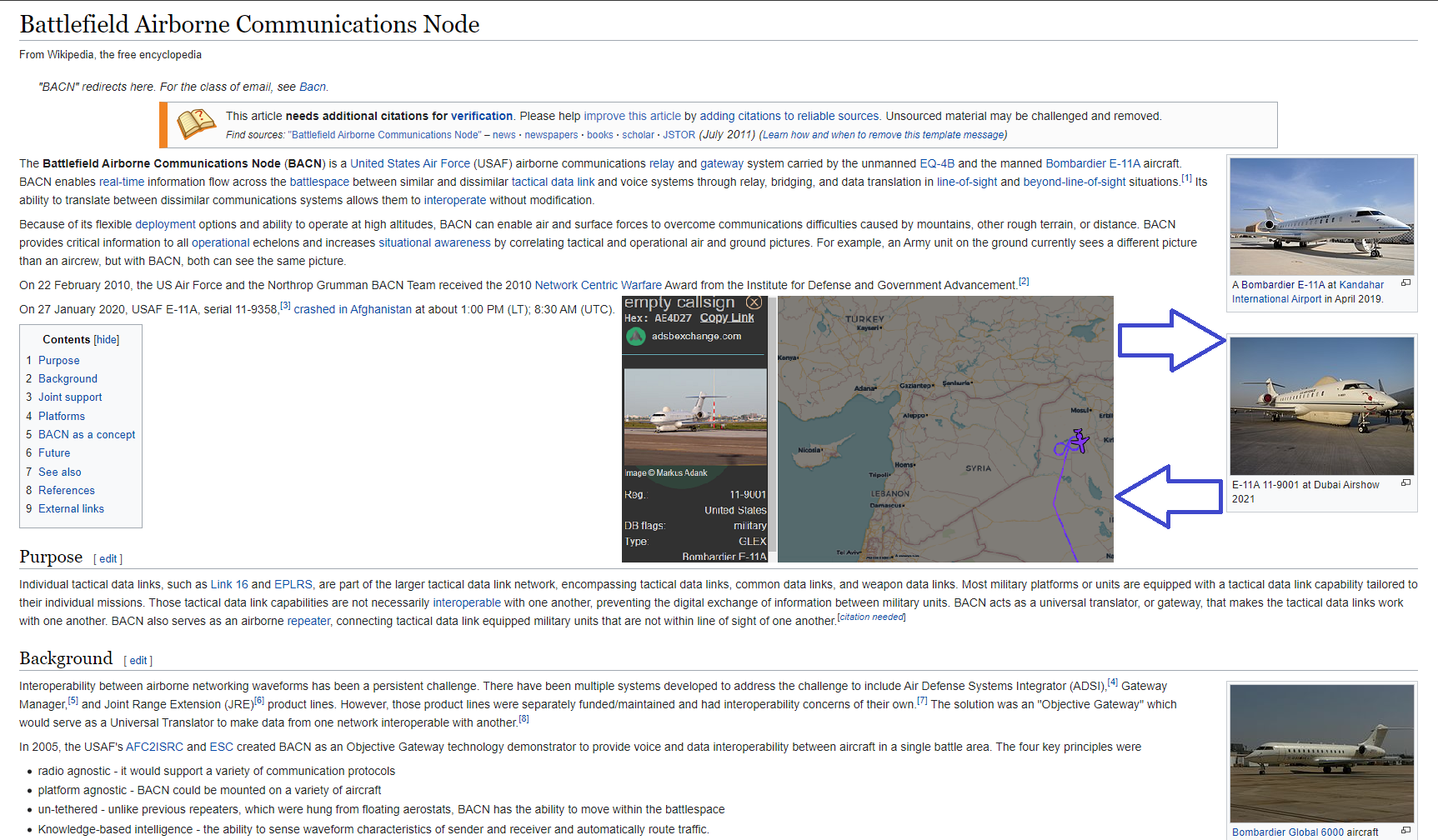
Task: Click the aircraft marker on the map
Action: [1079, 441]
